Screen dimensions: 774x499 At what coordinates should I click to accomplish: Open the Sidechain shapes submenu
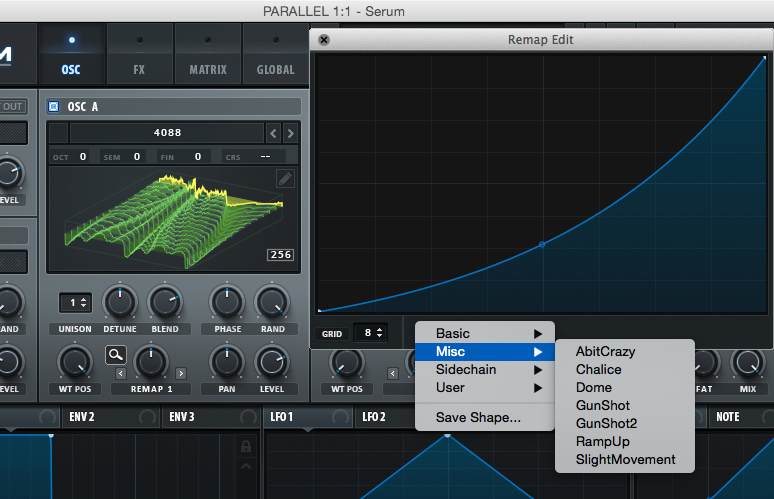point(485,370)
